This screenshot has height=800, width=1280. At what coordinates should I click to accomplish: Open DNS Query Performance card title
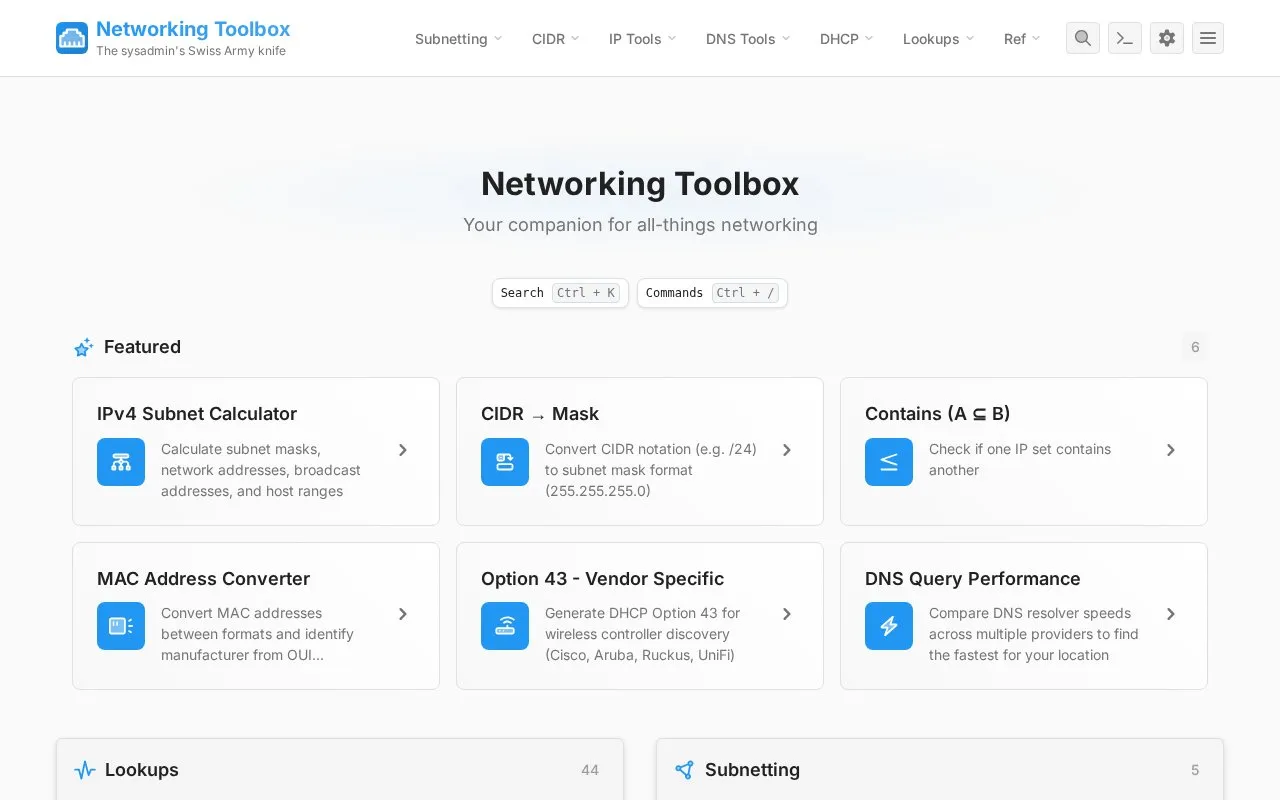pos(972,579)
